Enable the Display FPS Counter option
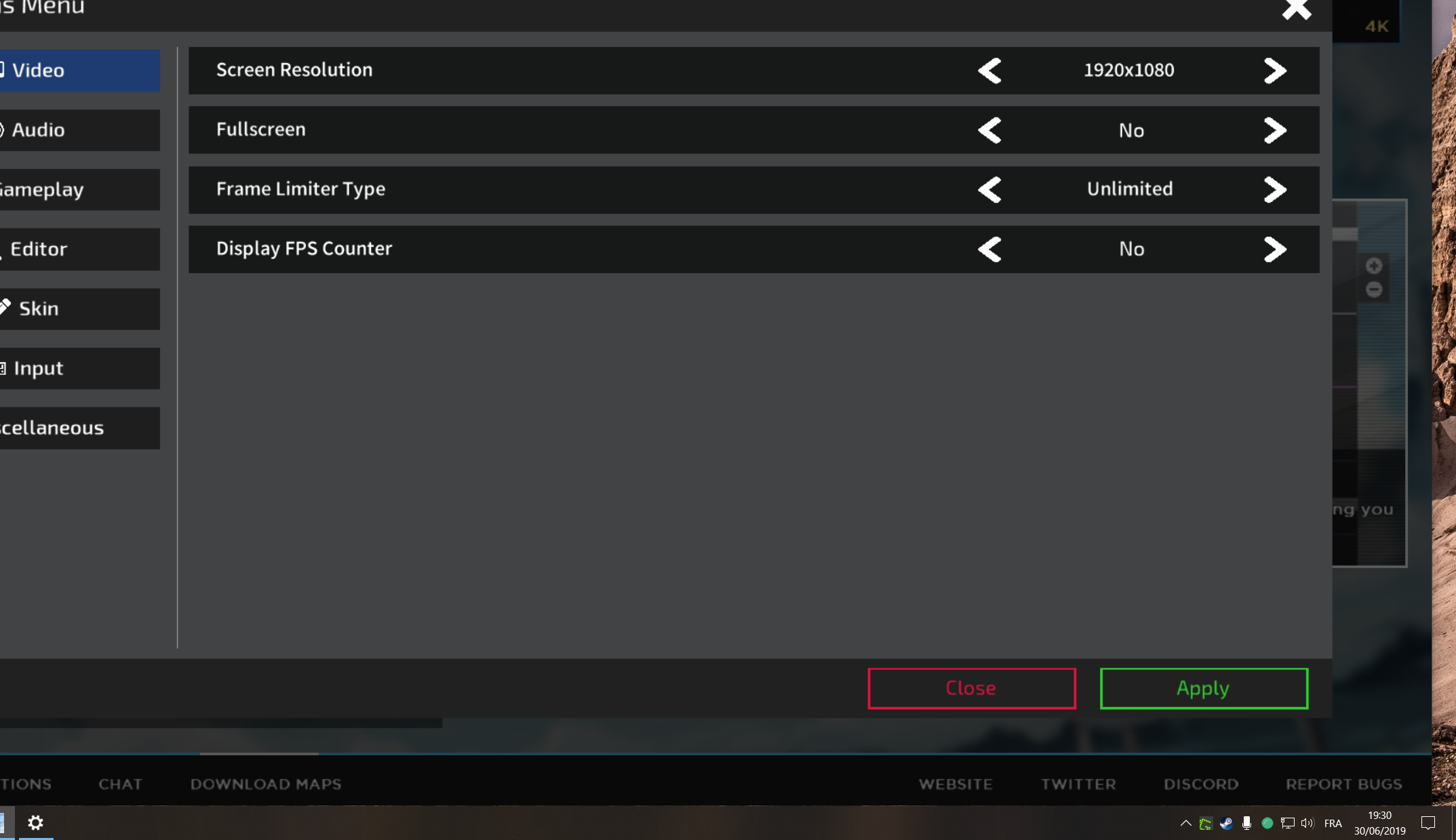This screenshot has width=1456, height=840. click(x=1275, y=249)
